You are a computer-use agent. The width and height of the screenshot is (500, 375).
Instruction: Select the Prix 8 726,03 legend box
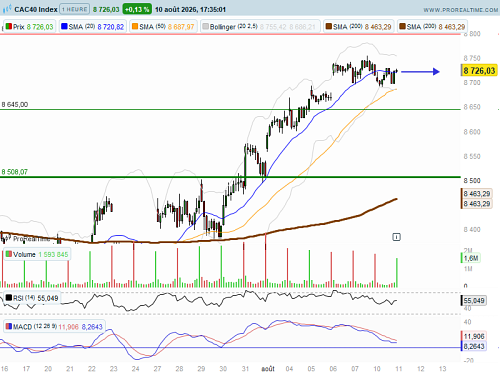coord(29,27)
